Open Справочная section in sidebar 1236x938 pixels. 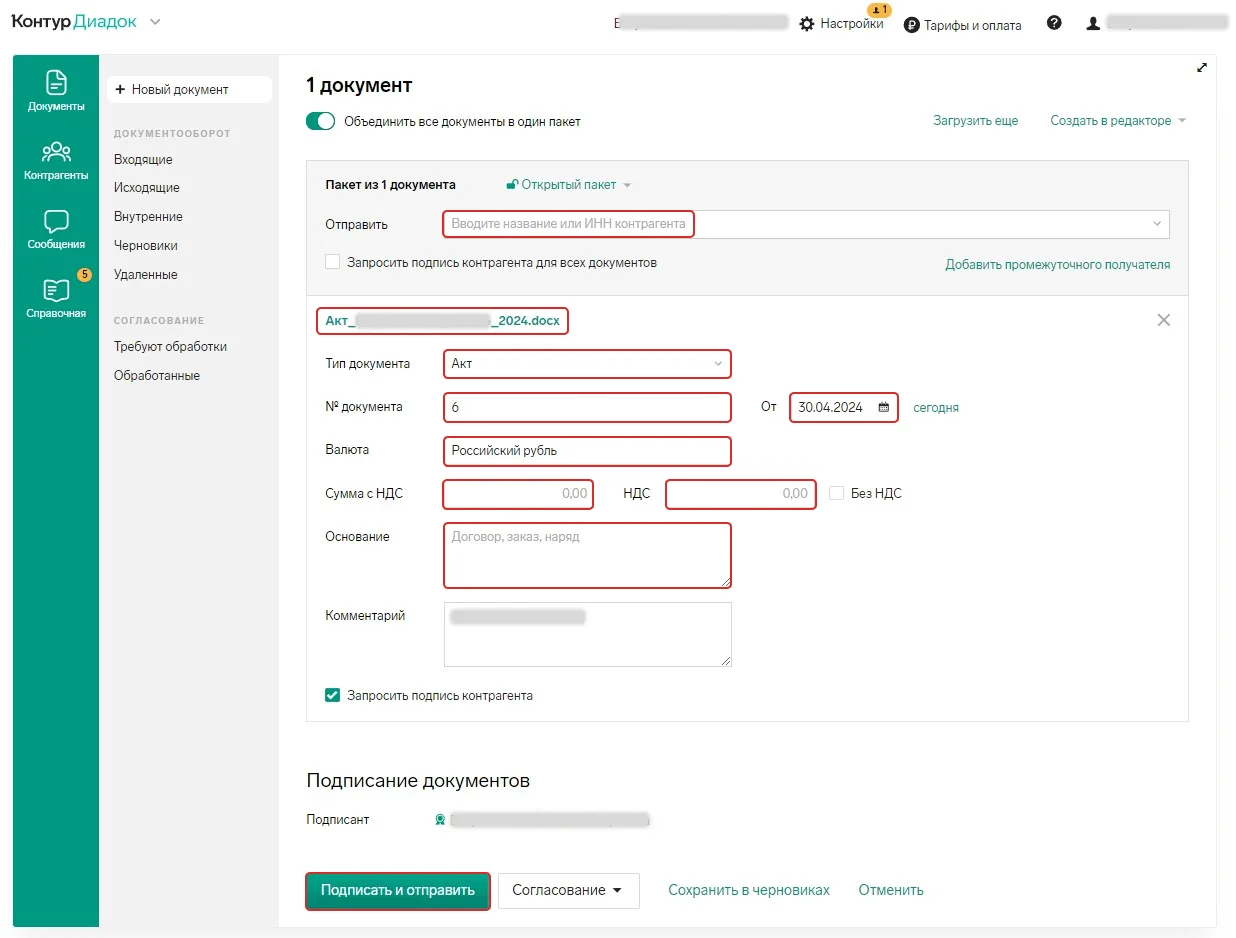[x=56, y=298]
